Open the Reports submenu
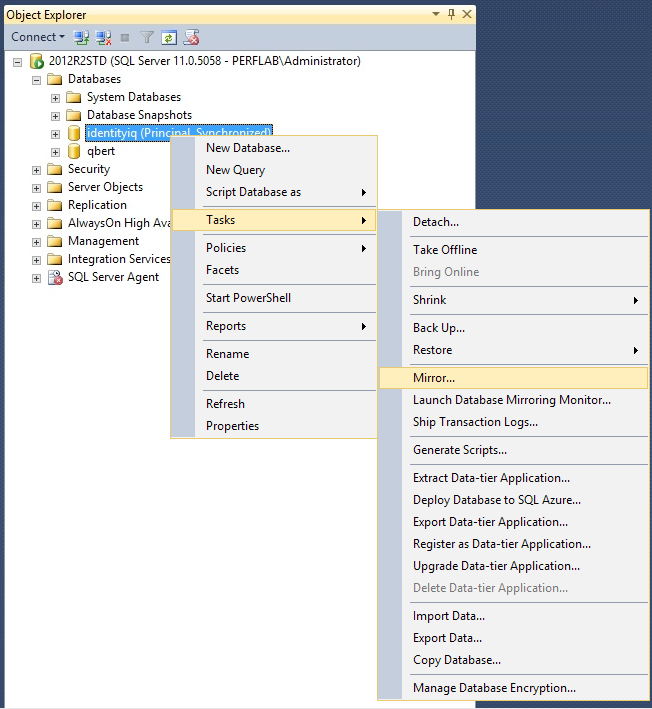 point(274,326)
